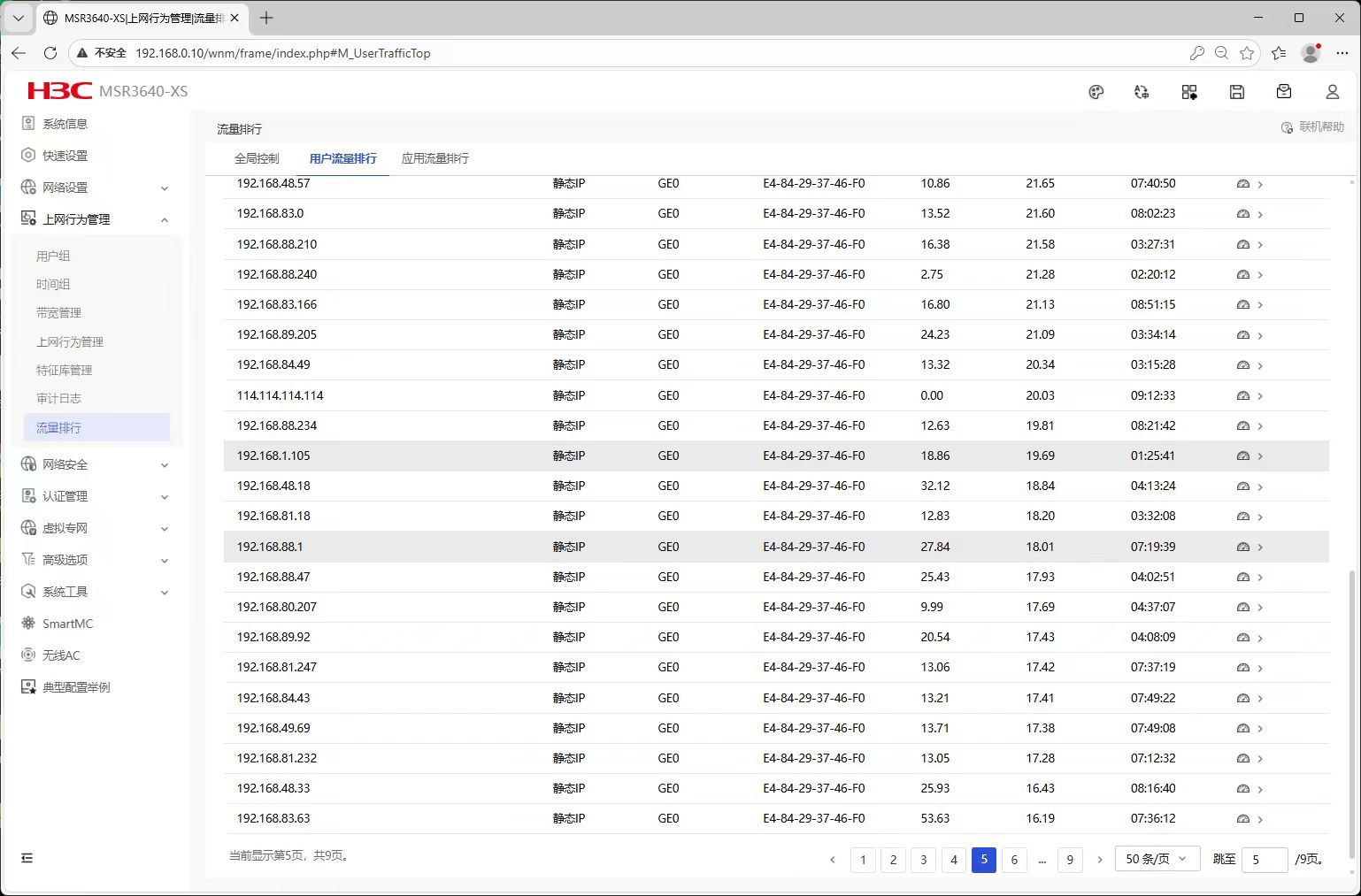Click the 联机帮助 online help icon

pos(1287,127)
